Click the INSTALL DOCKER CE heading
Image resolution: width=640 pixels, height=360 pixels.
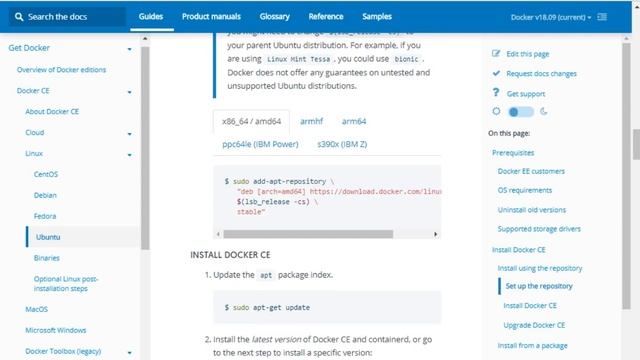(x=230, y=255)
